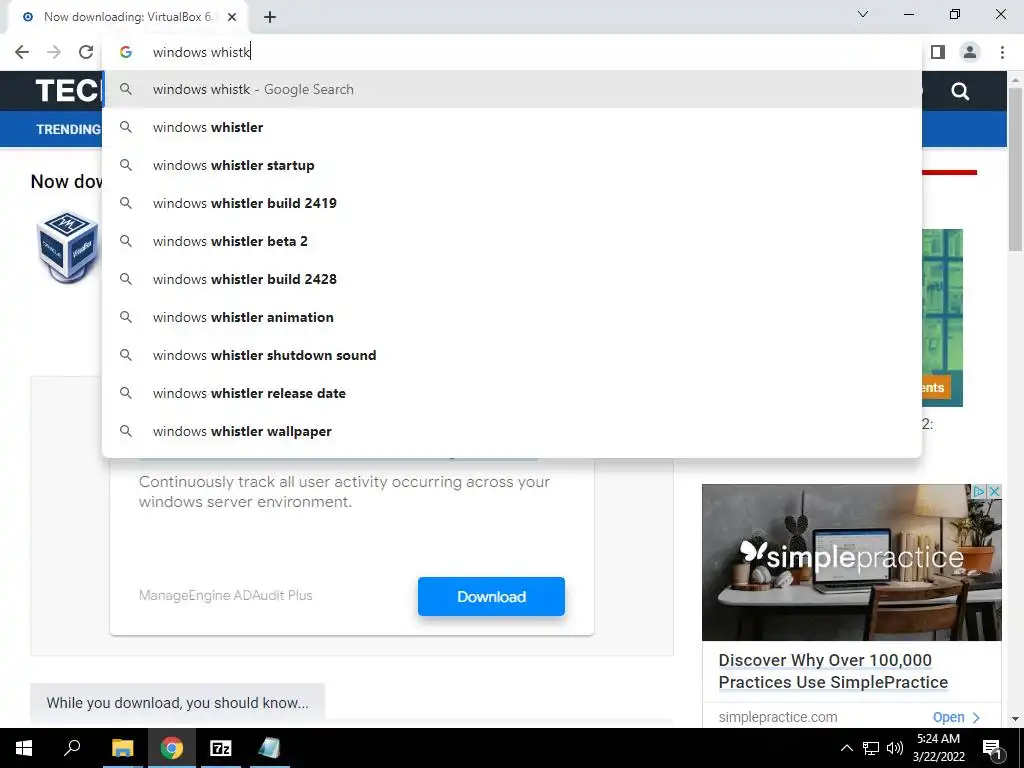The width and height of the screenshot is (1024, 768).
Task: Click the site search magnifier icon
Action: (x=960, y=91)
